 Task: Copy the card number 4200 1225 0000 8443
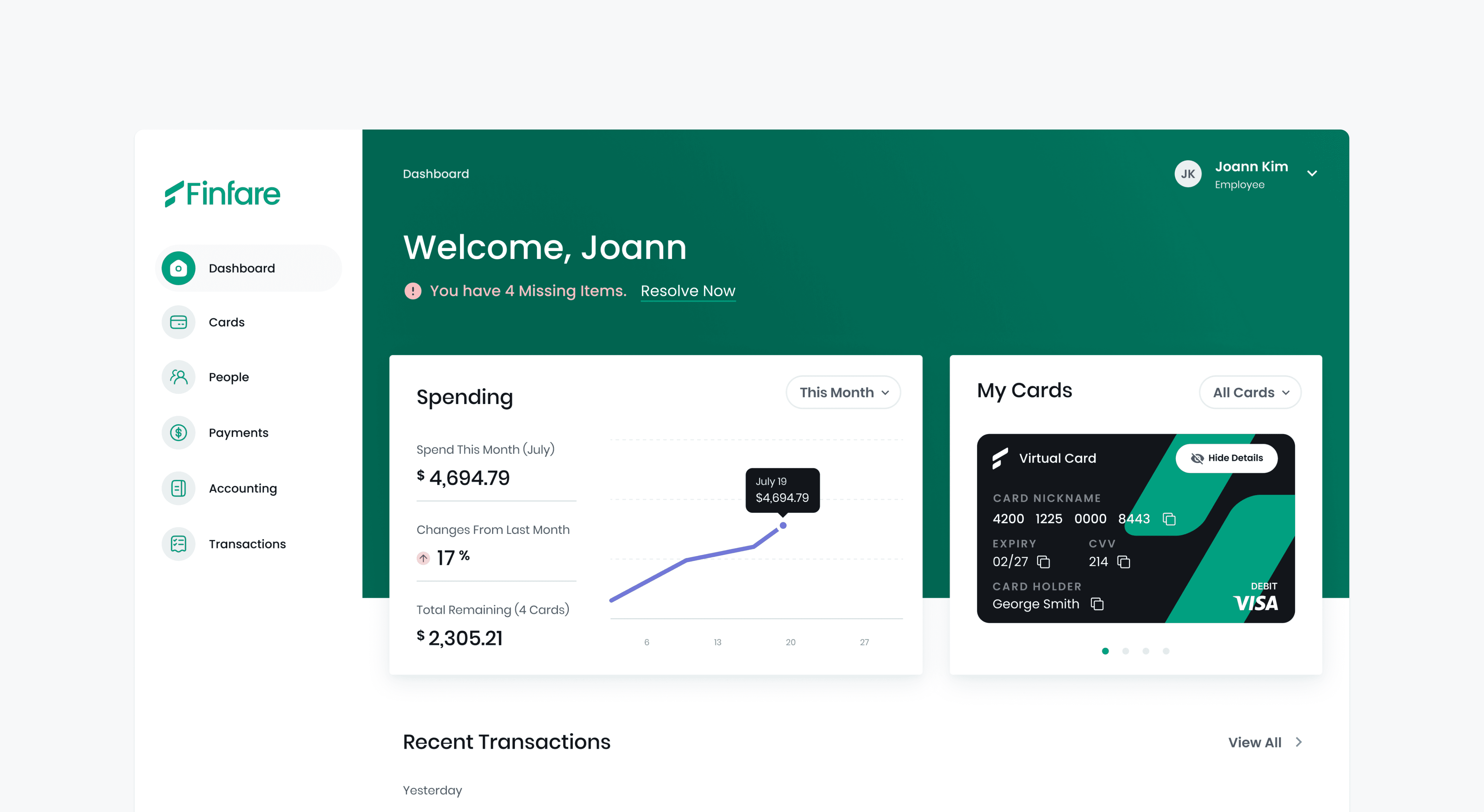pos(1169,519)
